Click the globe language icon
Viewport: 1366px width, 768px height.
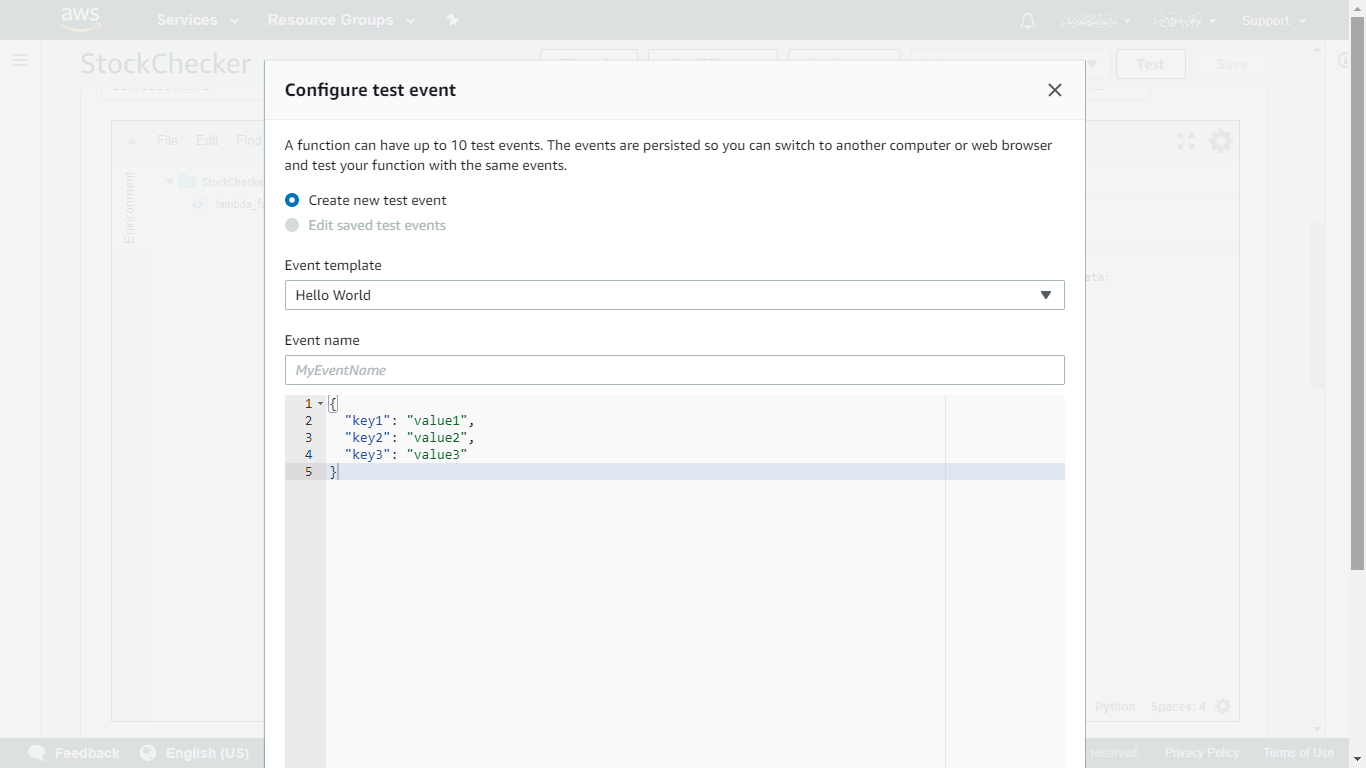click(148, 753)
